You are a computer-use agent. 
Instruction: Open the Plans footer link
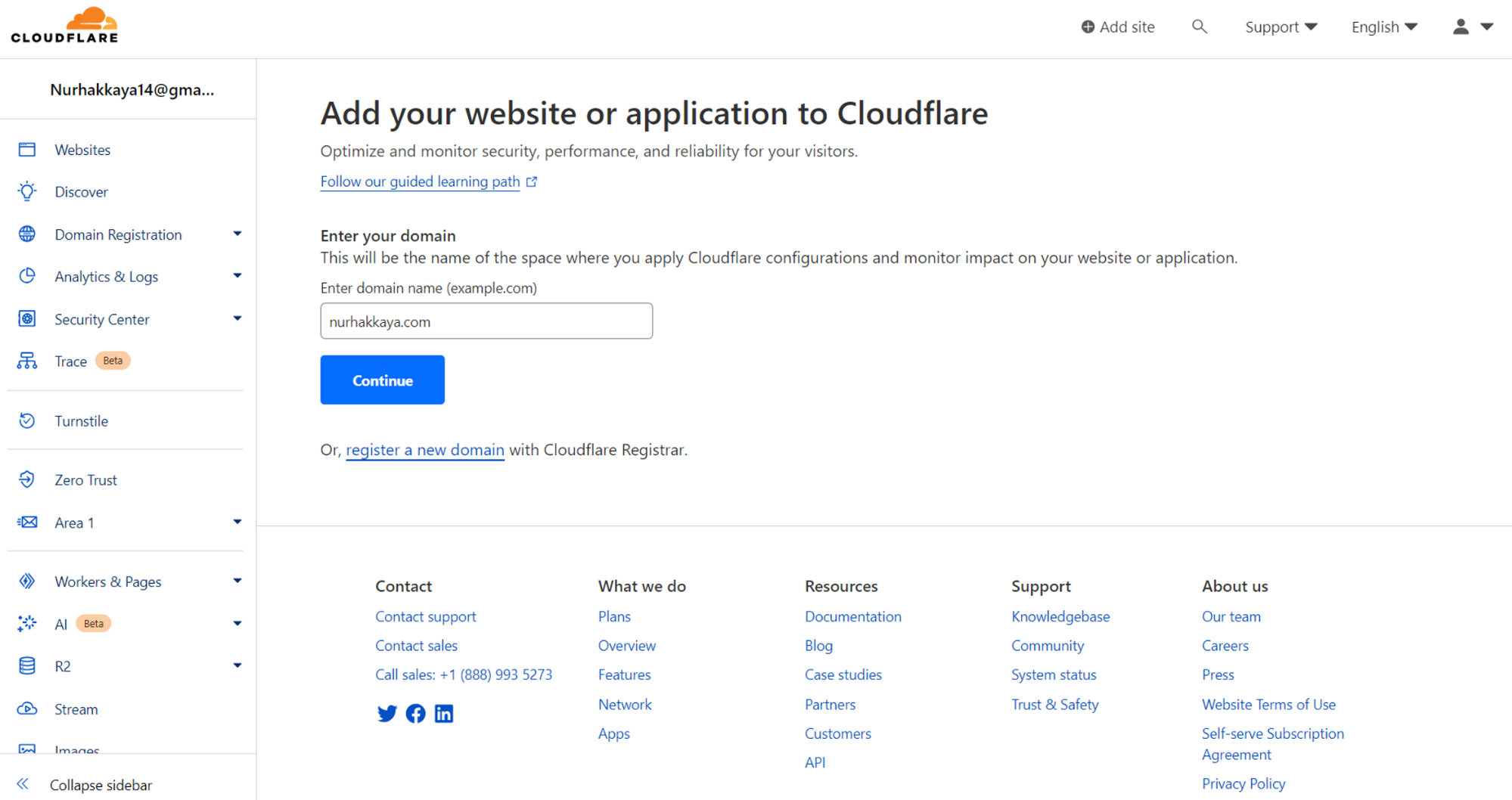click(x=614, y=616)
